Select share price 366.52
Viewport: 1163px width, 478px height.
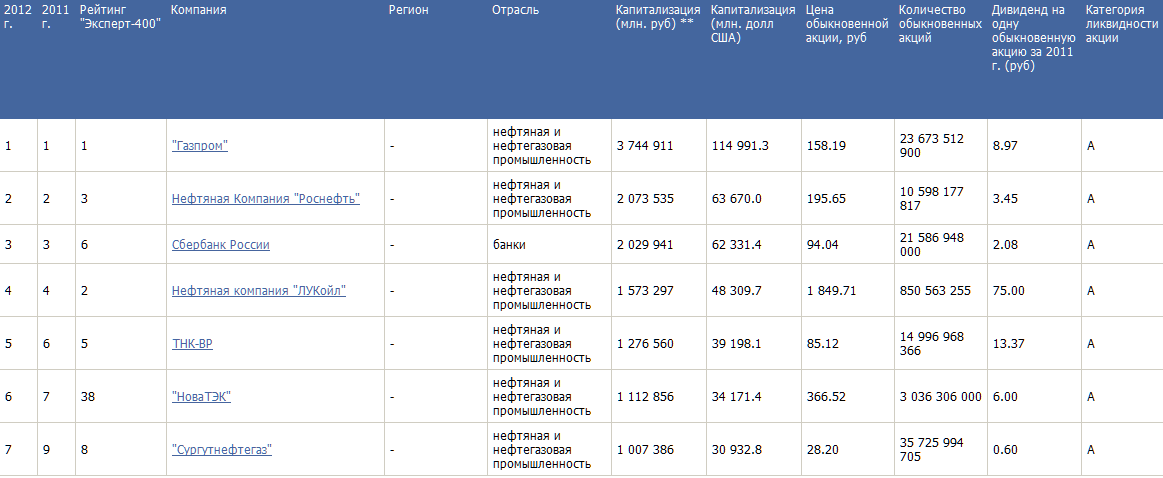pyautogui.click(x=826, y=397)
